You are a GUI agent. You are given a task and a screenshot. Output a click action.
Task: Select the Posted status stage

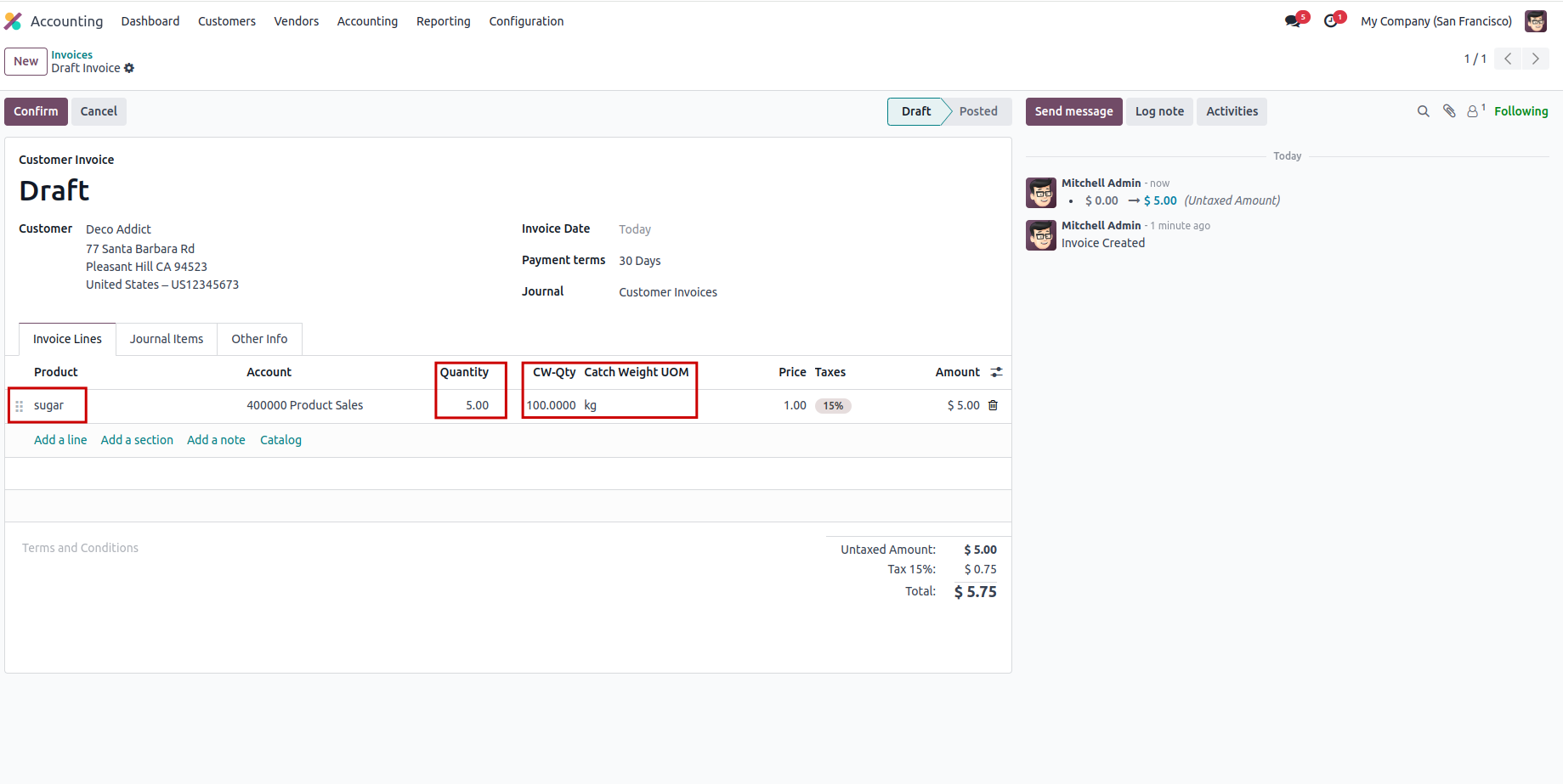(x=978, y=111)
